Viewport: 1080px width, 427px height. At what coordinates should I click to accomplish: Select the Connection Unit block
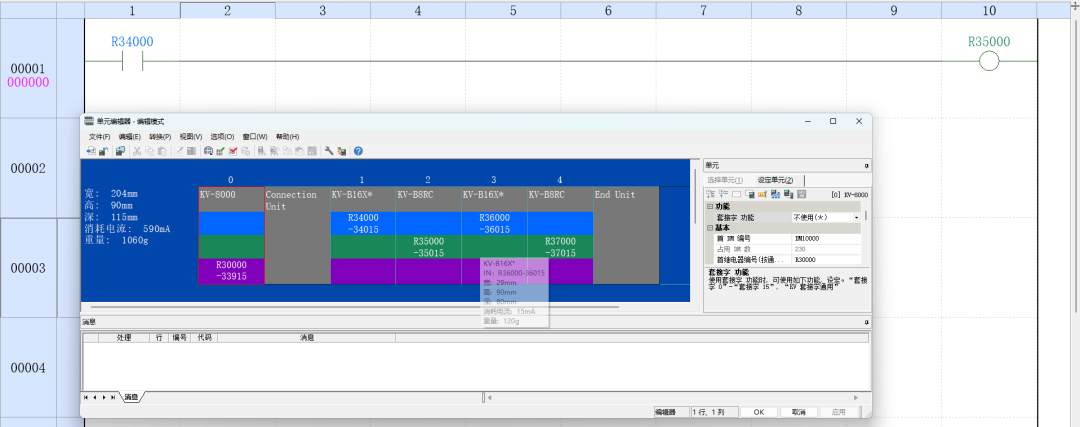[x=297, y=235]
